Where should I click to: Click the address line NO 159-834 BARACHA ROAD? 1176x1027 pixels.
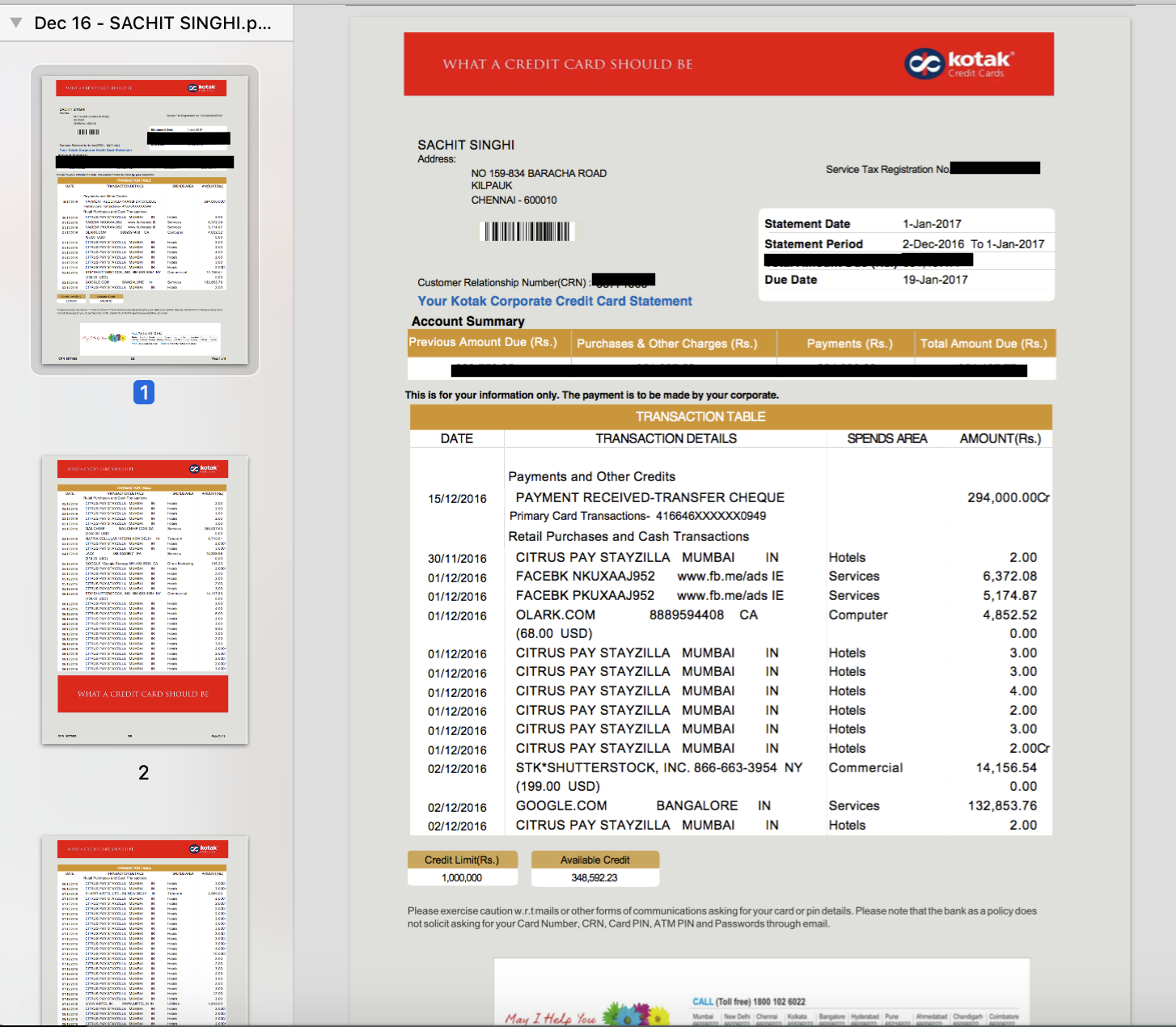point(539,173)
